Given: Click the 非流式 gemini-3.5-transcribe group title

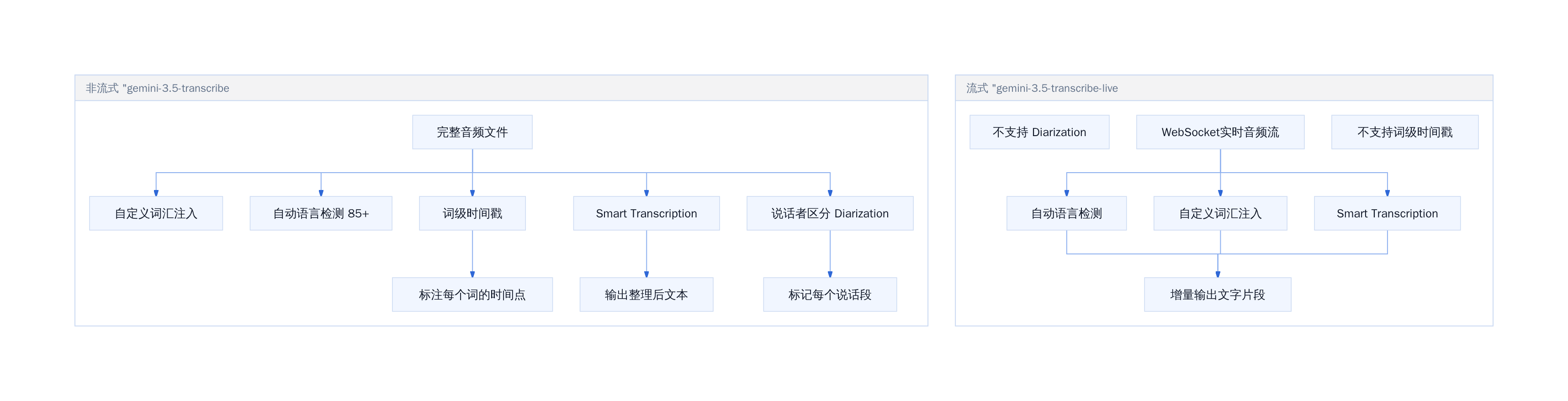Looking at the screenshot, I should [157, 88].
